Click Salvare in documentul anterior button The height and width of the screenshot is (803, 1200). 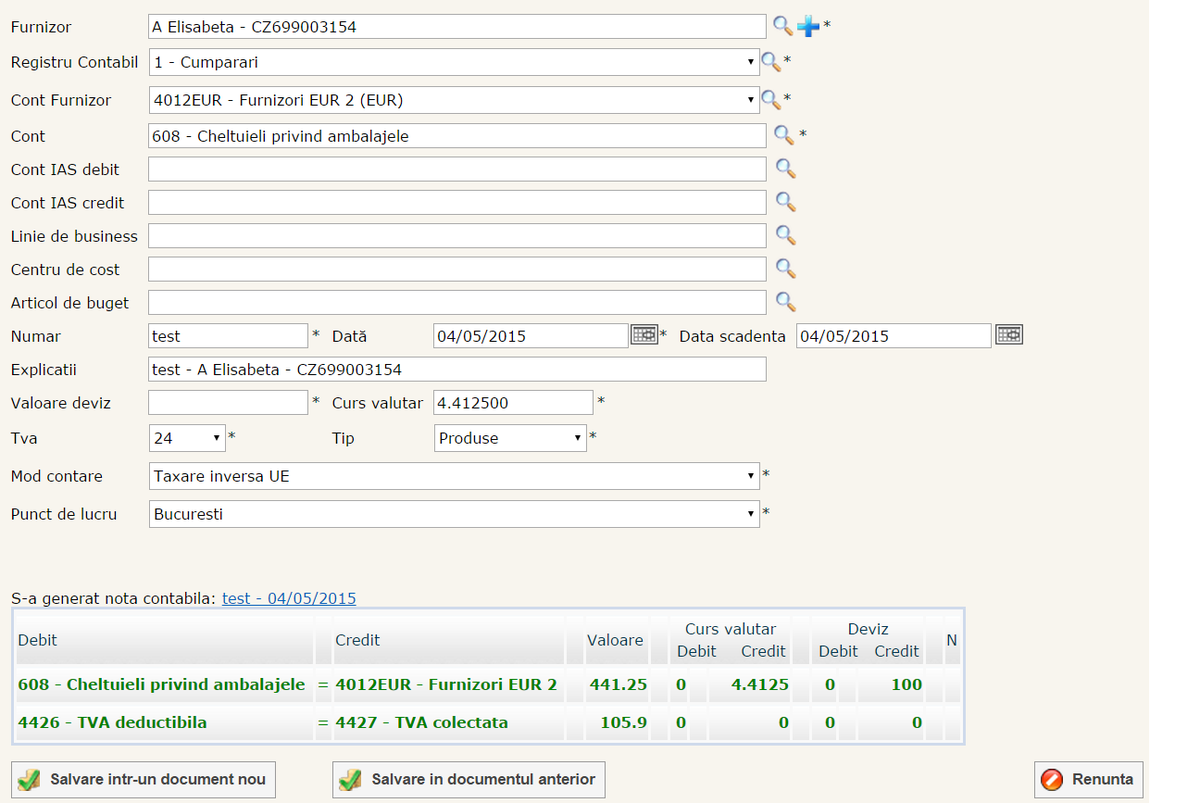point(469,779)
